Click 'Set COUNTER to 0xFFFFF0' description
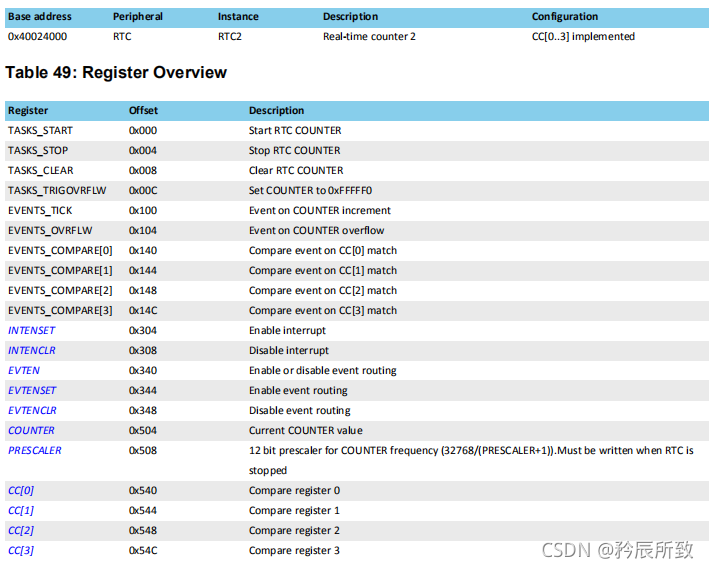This screenshot has width=709, height=568. click(311, 190)
